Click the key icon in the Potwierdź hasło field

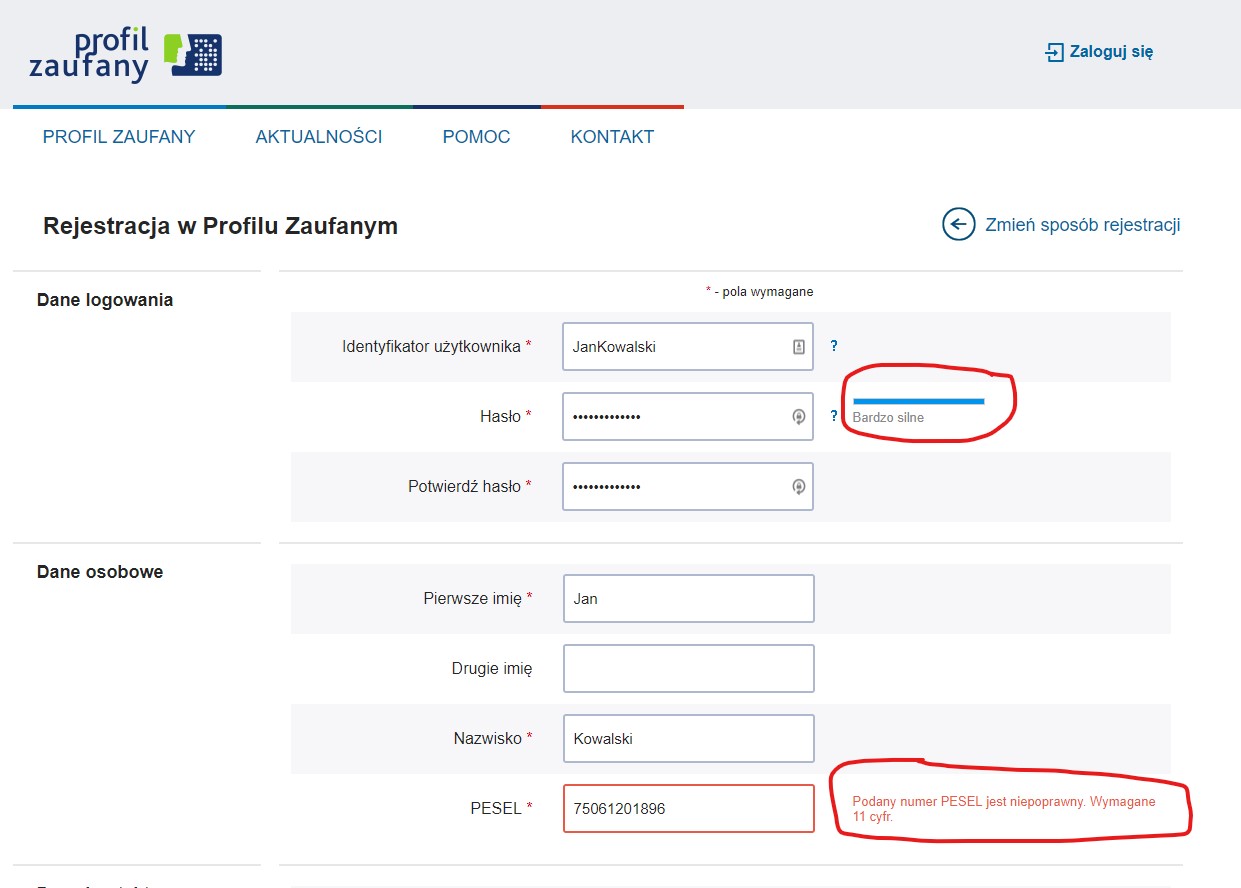pyautogui.click(x=798, y=487)
